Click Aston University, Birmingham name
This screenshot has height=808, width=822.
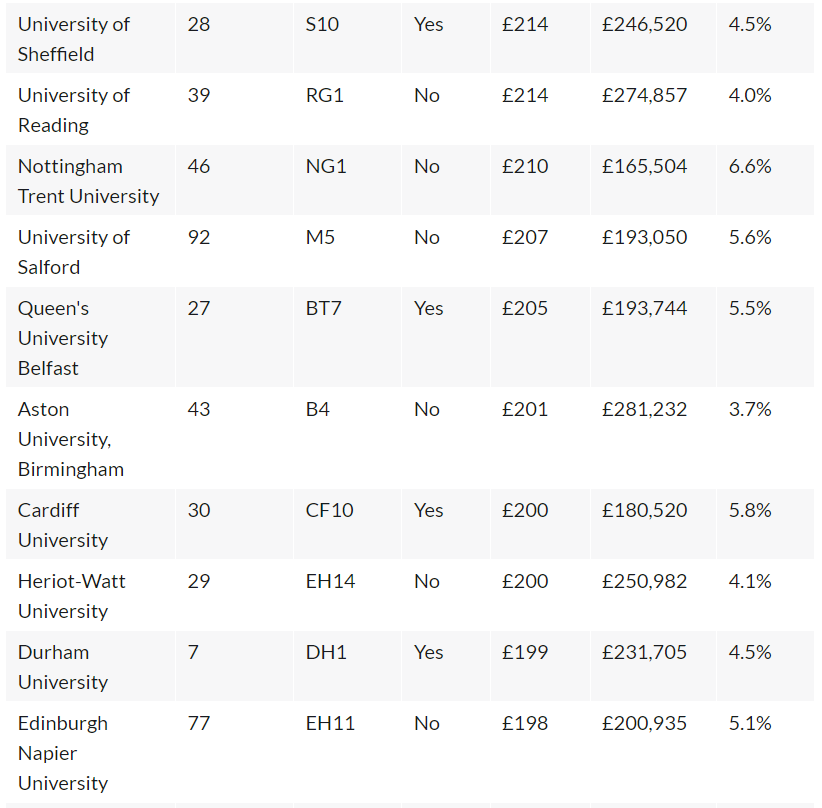(71, 439)
